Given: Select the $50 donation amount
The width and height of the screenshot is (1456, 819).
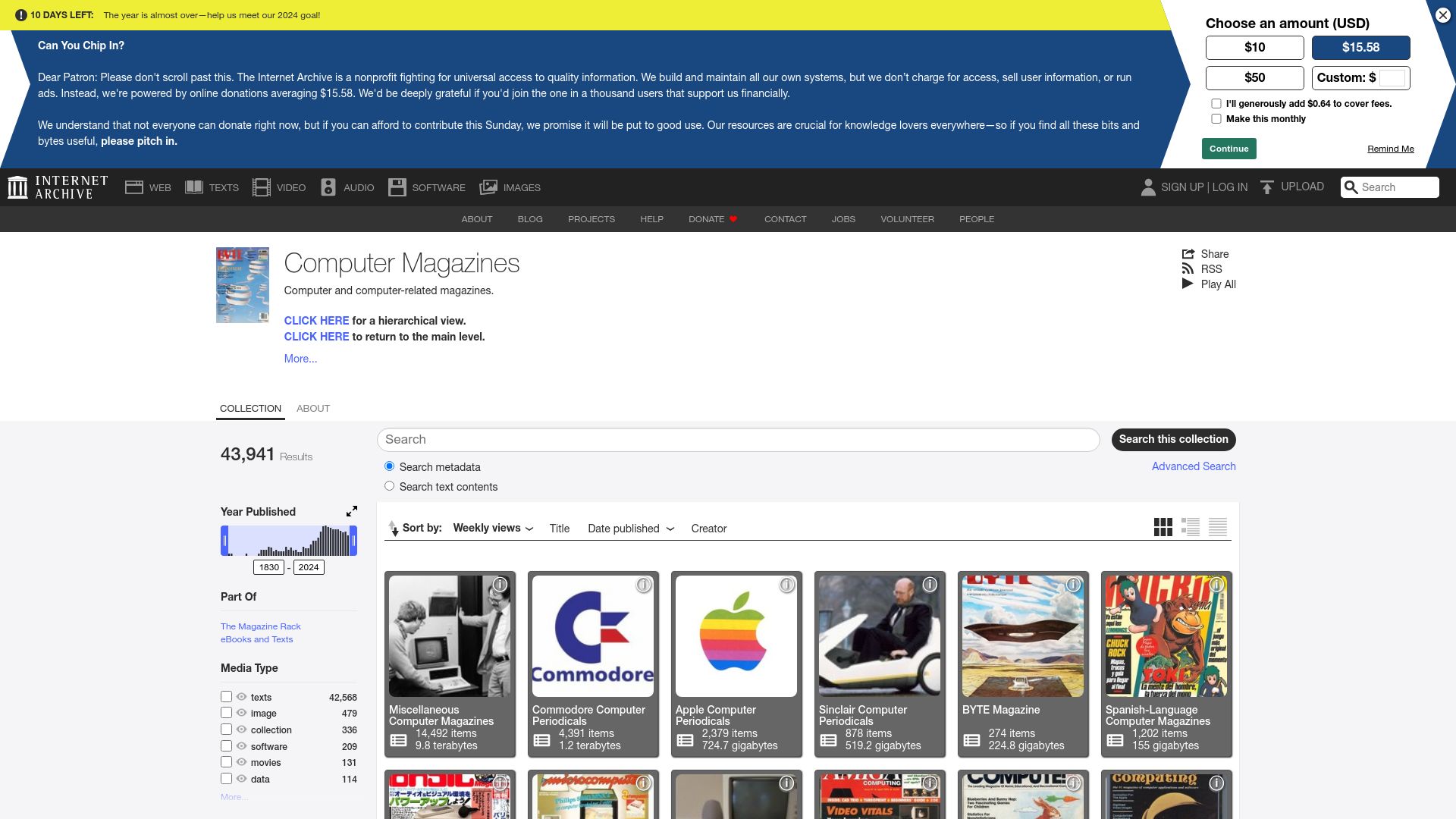Looking at the screenshot, I should click(x=1254, y=77).
